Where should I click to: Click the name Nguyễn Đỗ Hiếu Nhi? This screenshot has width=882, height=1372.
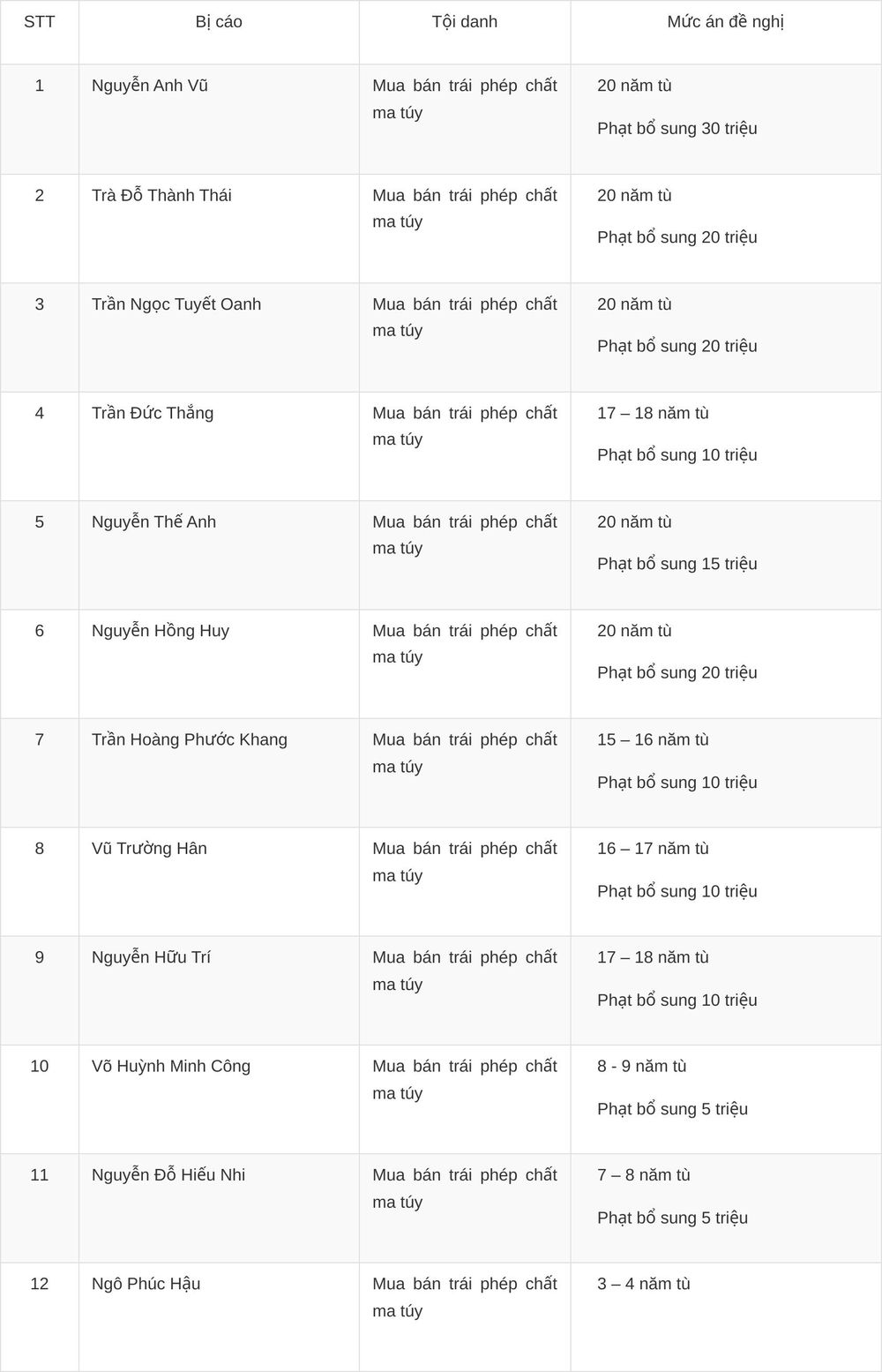point(168,1175)
